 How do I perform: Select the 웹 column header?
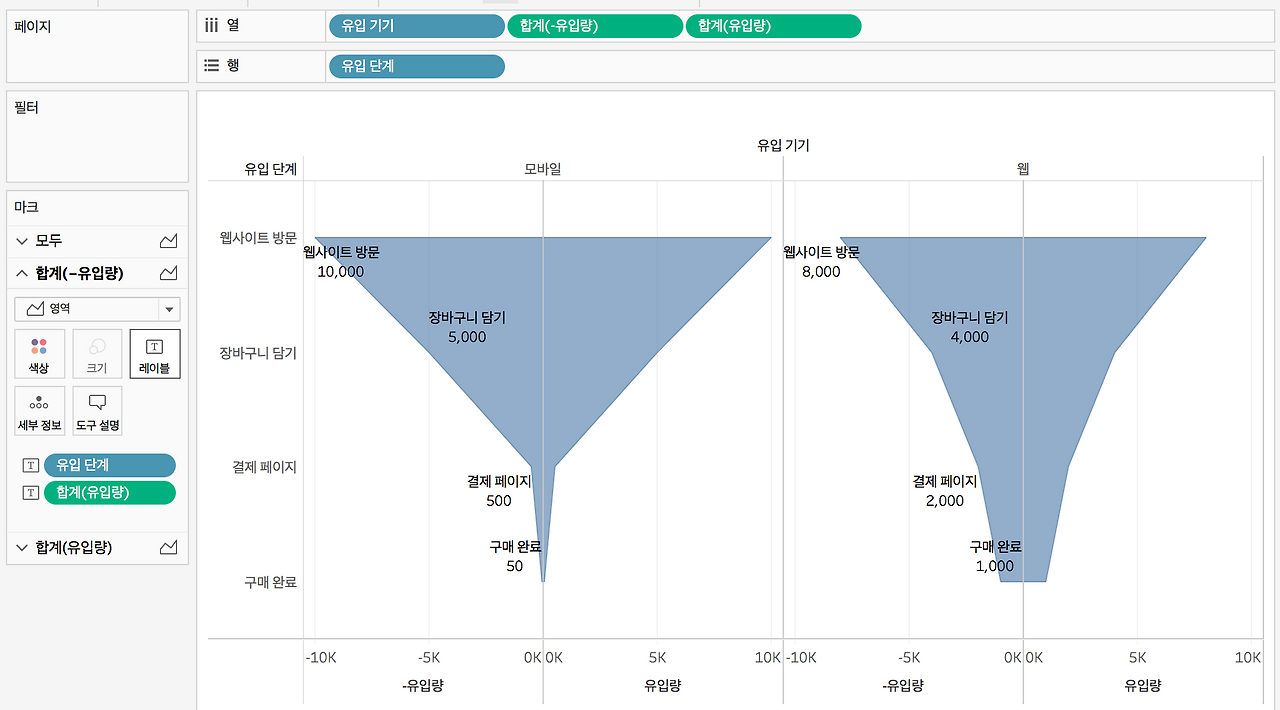coord(1023,169)
